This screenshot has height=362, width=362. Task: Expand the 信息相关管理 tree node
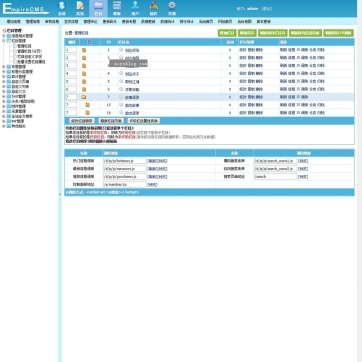tap(4, 36)
